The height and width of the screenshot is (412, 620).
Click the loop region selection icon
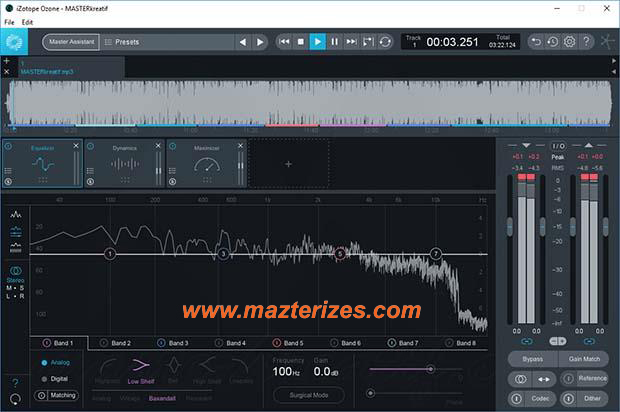[x=368, y=42]
